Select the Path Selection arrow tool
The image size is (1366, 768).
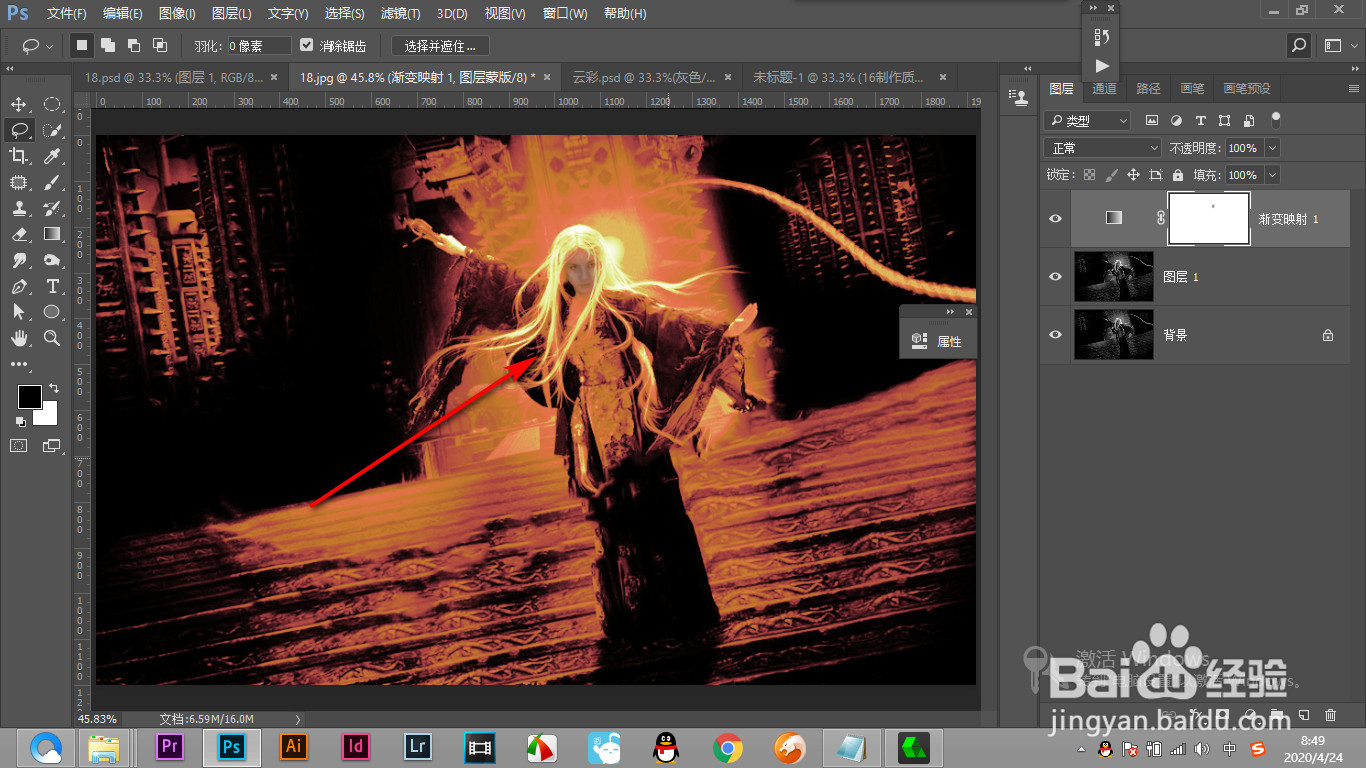click(x=19, y=312)
